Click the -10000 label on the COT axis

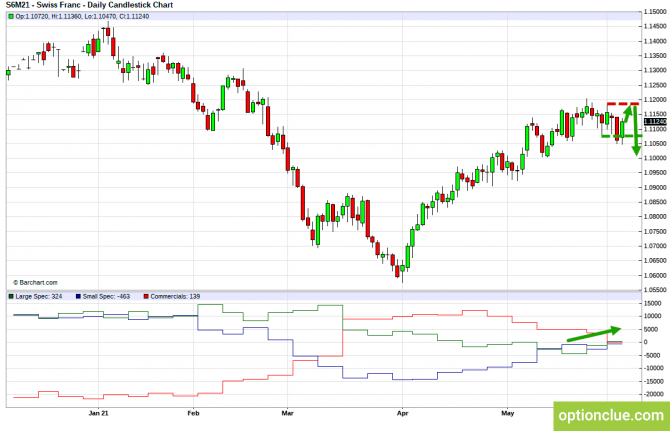point(653,368)
